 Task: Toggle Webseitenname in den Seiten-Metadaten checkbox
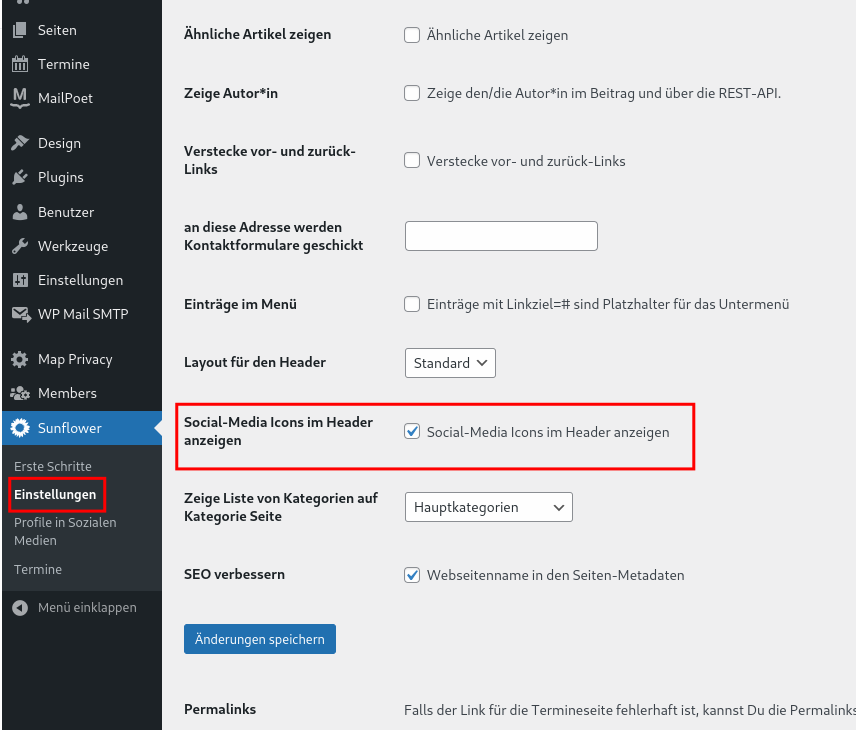[x=412, y=575]
